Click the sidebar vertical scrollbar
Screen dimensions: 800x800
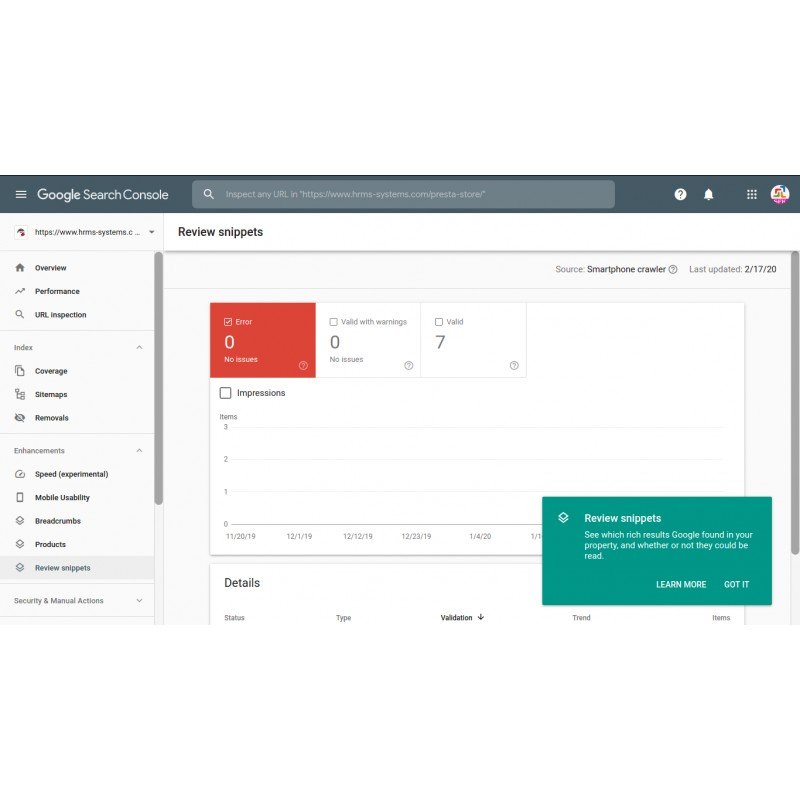pyautogui.click(x=159, y=378)
